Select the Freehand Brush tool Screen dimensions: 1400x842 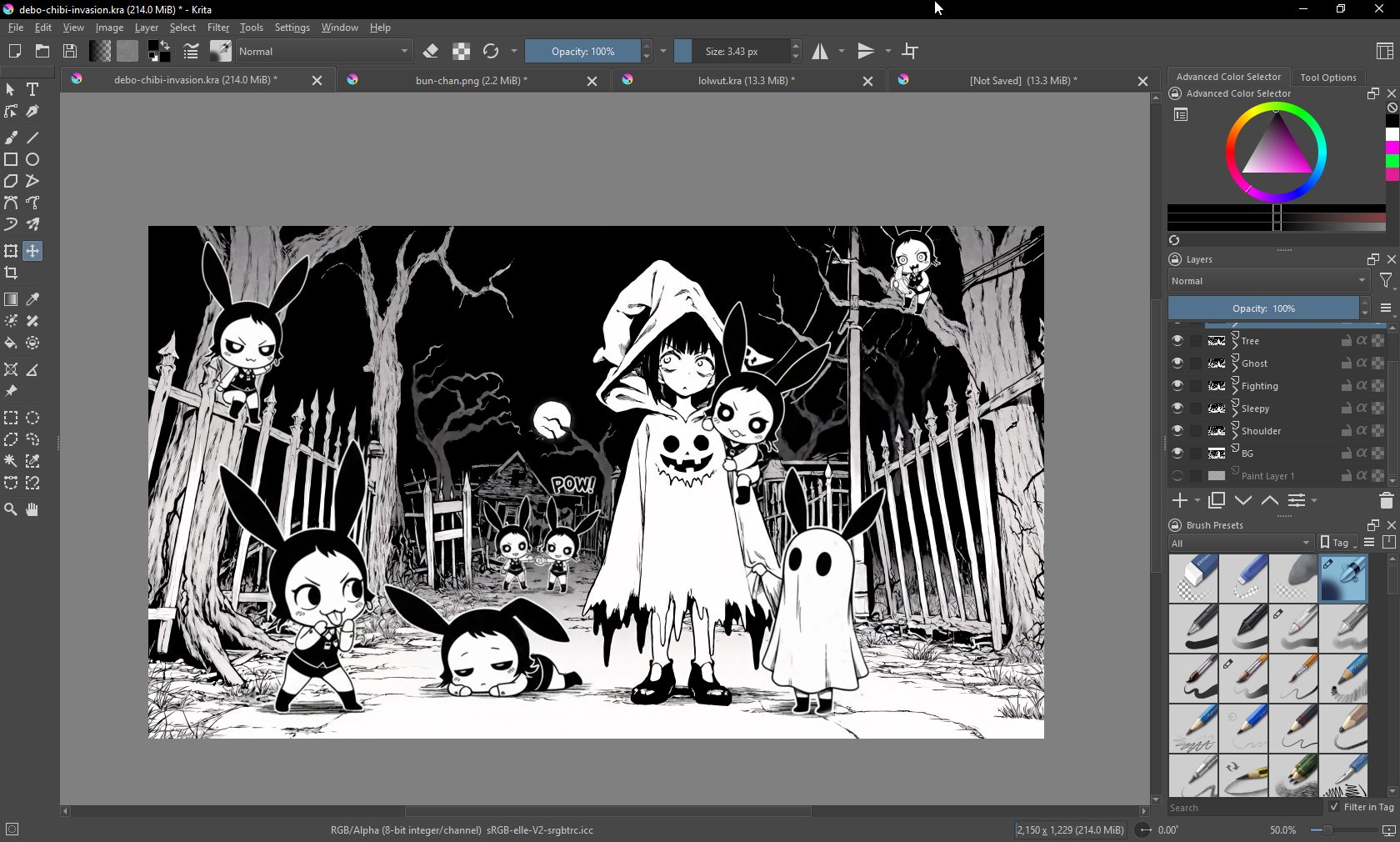[x=11, y=138]
